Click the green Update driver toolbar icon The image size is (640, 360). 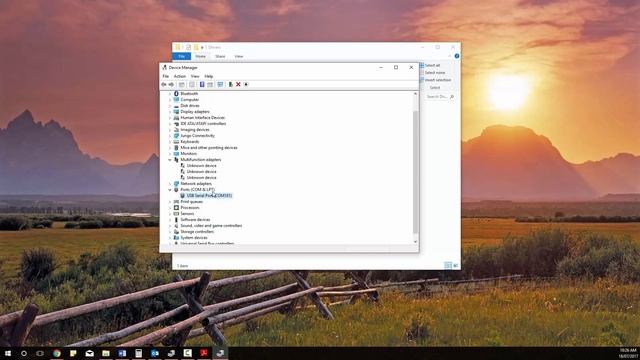pyautogui.click(x=231, y=84)
